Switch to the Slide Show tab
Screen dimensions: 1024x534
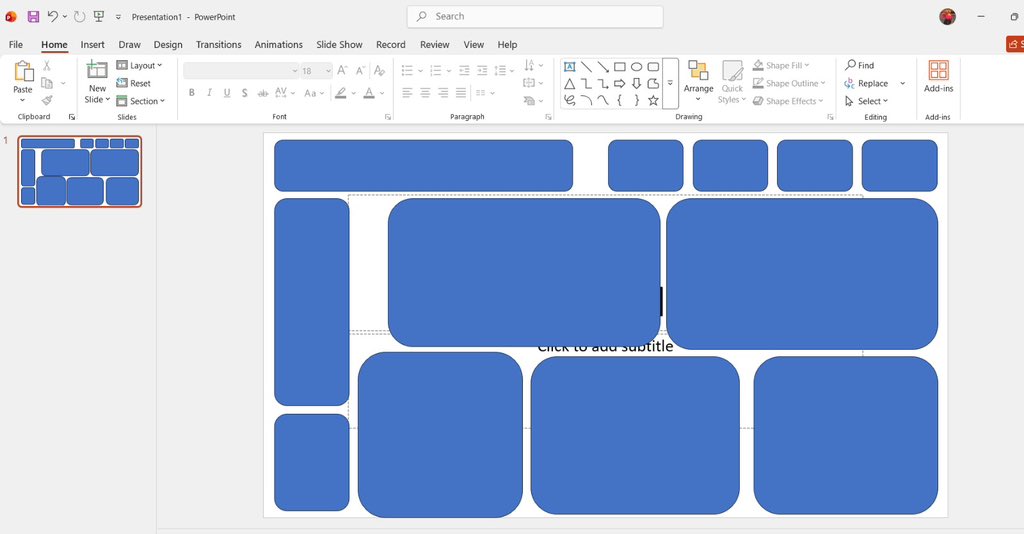[339, 44]
